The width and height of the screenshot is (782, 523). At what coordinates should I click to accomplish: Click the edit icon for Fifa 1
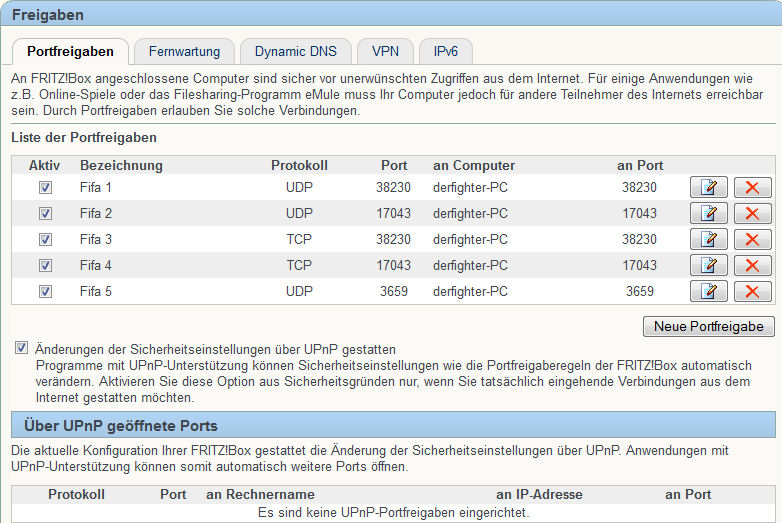coord(709,187)
